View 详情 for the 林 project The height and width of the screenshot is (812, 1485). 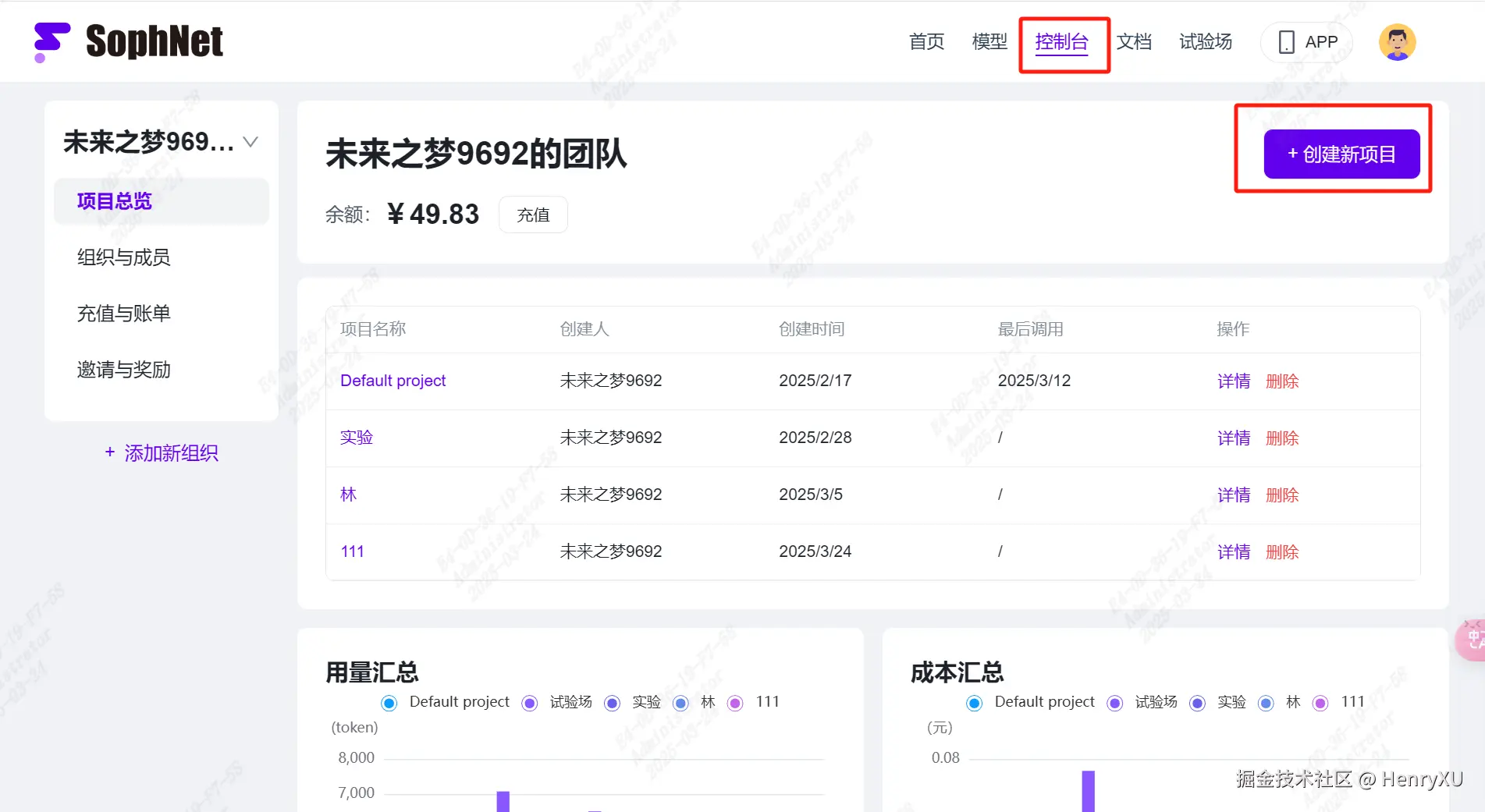click(1234, 495)
